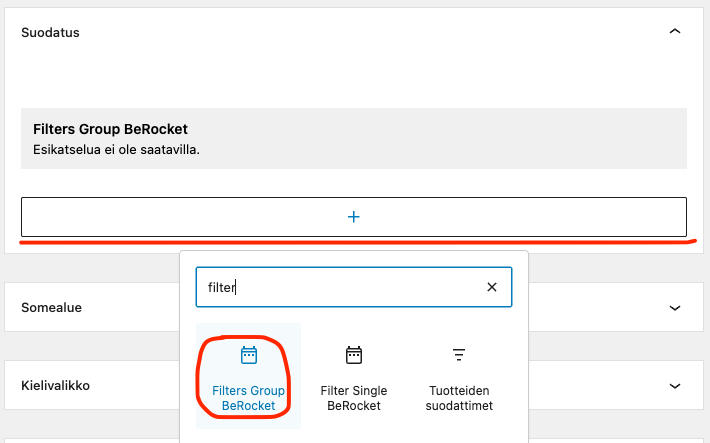
Task: Click the Somealue panel title
Action: 52,308
